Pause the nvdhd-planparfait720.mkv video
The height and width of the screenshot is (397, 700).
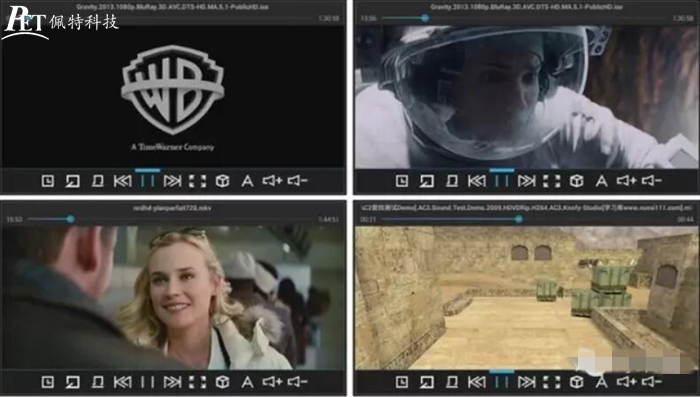click(x=148, y=382)
